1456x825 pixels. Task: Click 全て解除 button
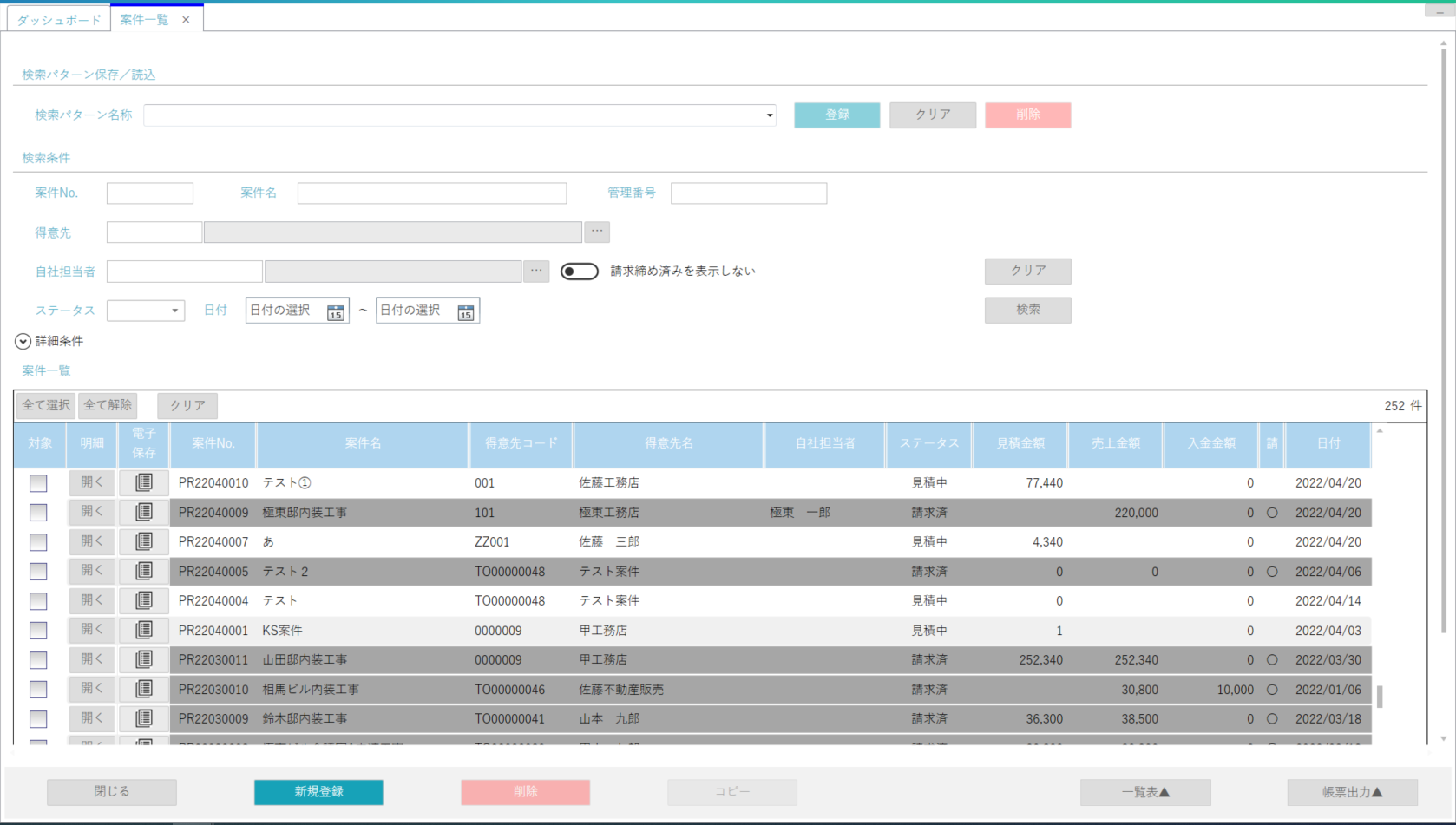(x=108, y=405)
